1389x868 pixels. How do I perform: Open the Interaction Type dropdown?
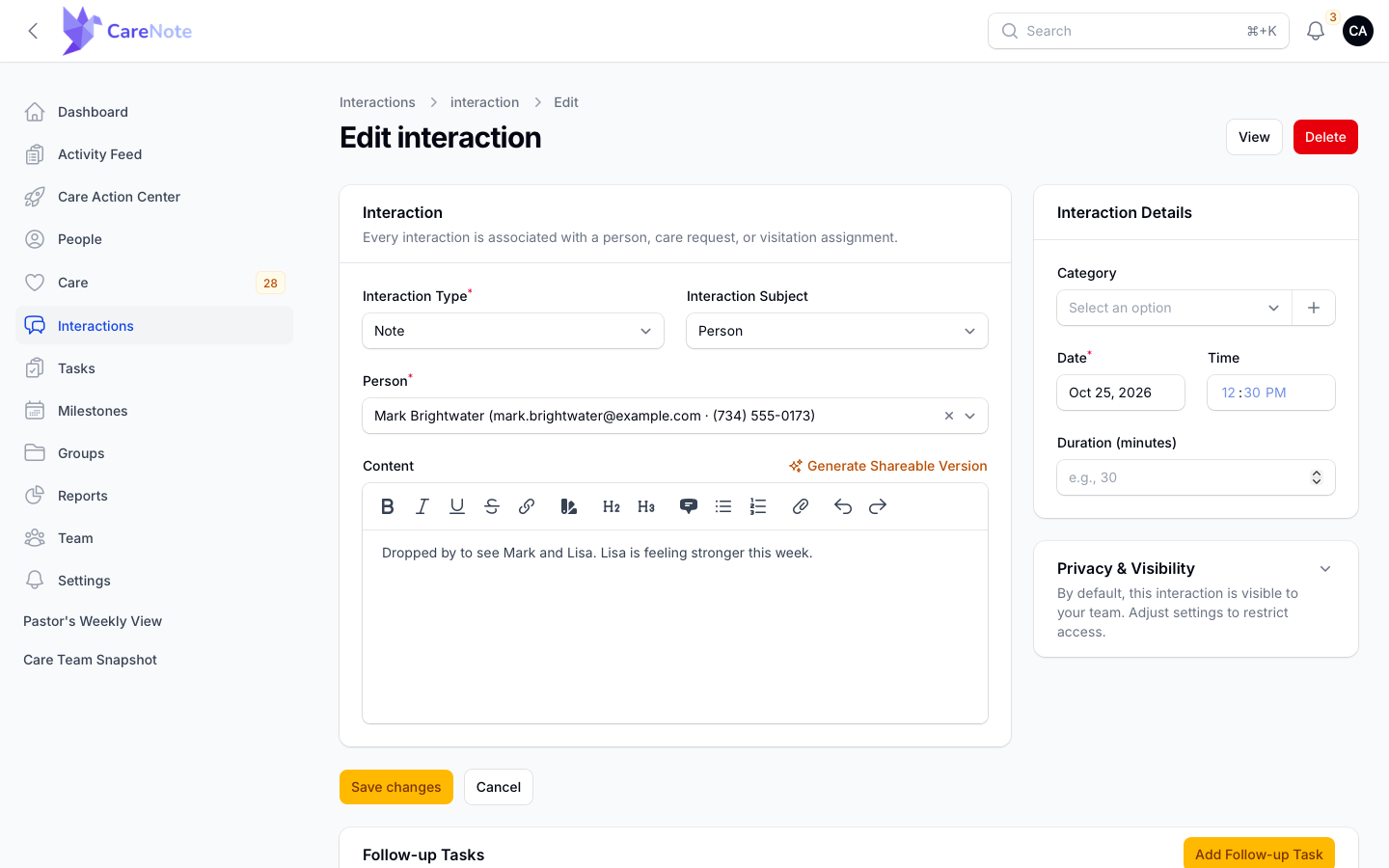(513, 331)
